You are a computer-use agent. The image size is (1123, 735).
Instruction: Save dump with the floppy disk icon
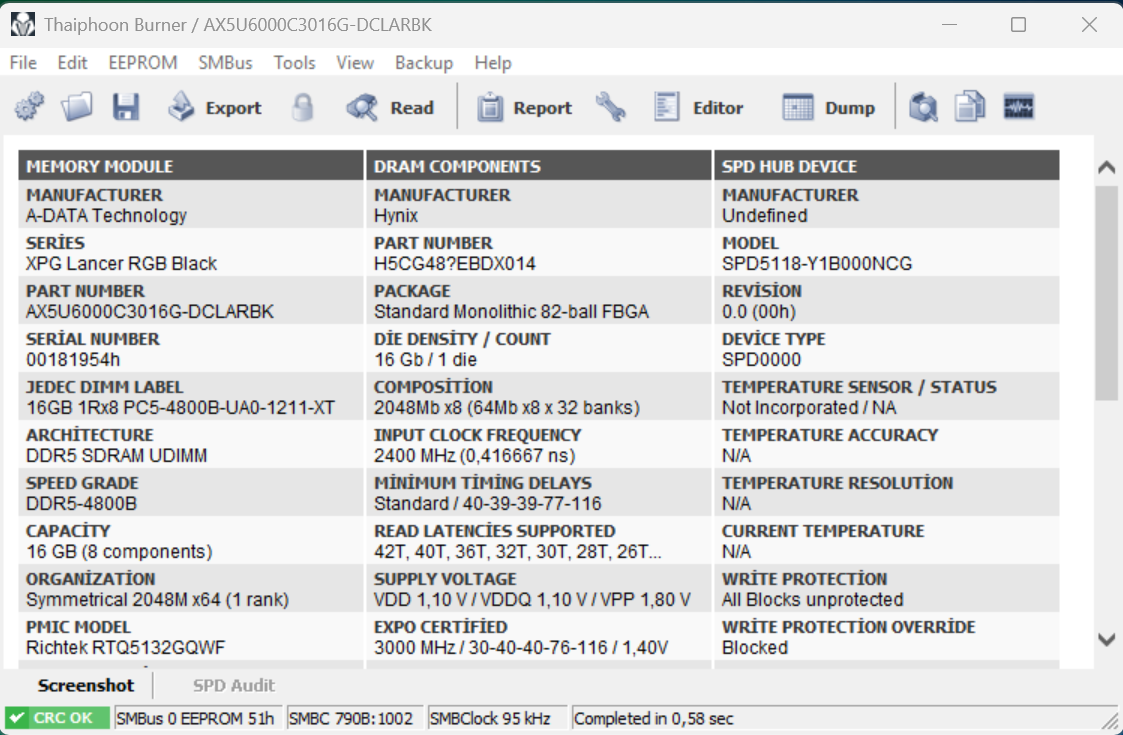point(125,107)
